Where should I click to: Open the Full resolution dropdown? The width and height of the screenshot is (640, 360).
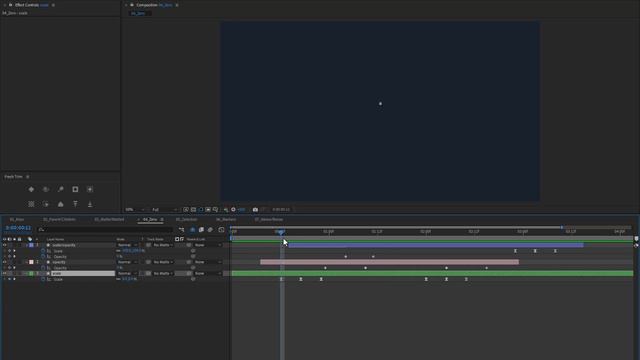164,209
